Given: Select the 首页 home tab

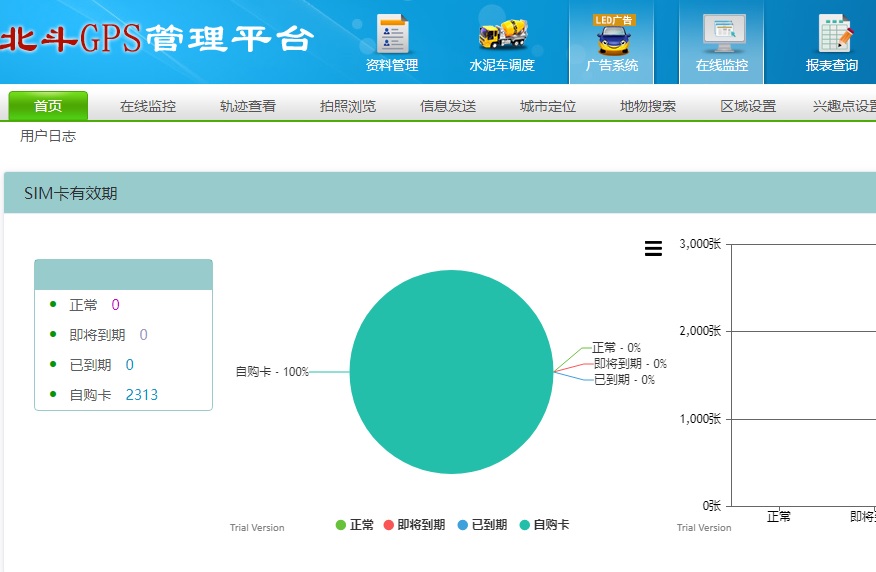Looking at the screenshot, I should point(48,106).
